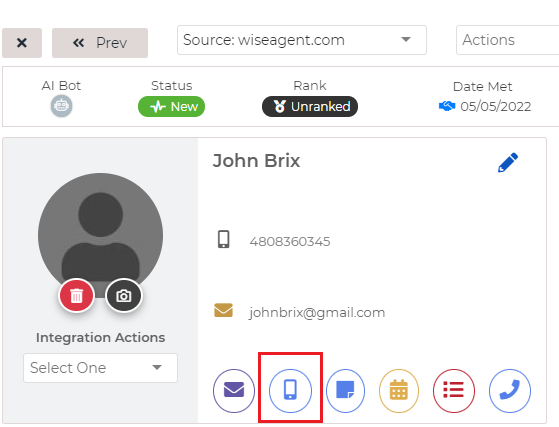559x427 pixels.
Task: Click the red task list icon
Action: (x=453, y=391)
